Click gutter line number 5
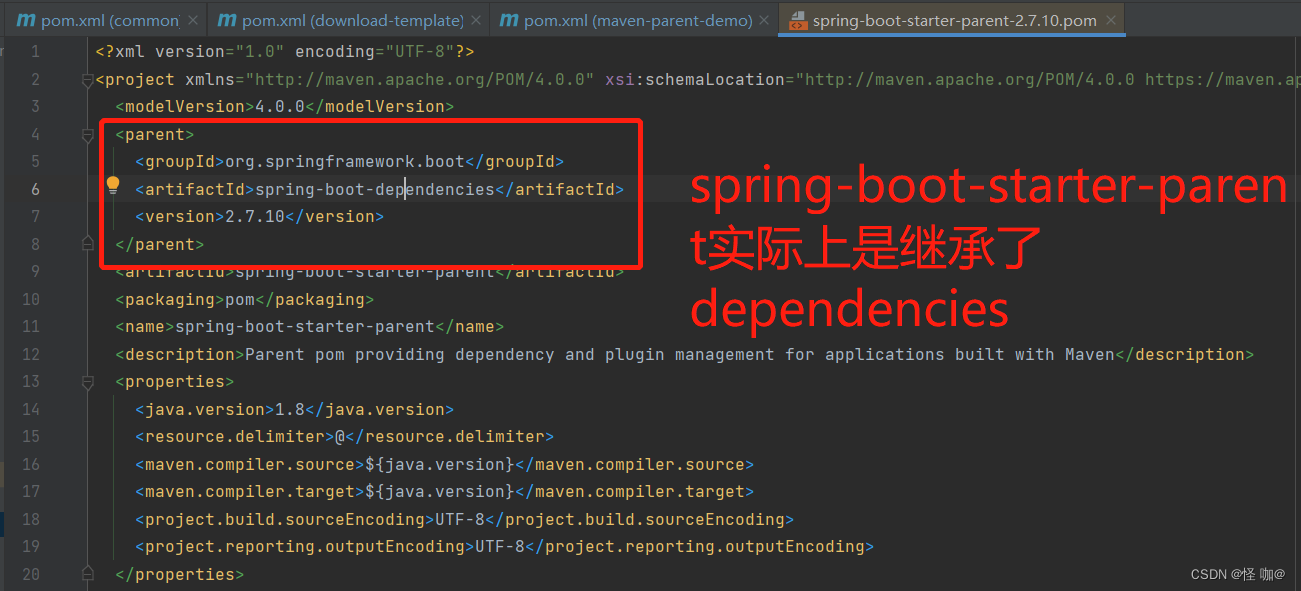 (35, 161)
